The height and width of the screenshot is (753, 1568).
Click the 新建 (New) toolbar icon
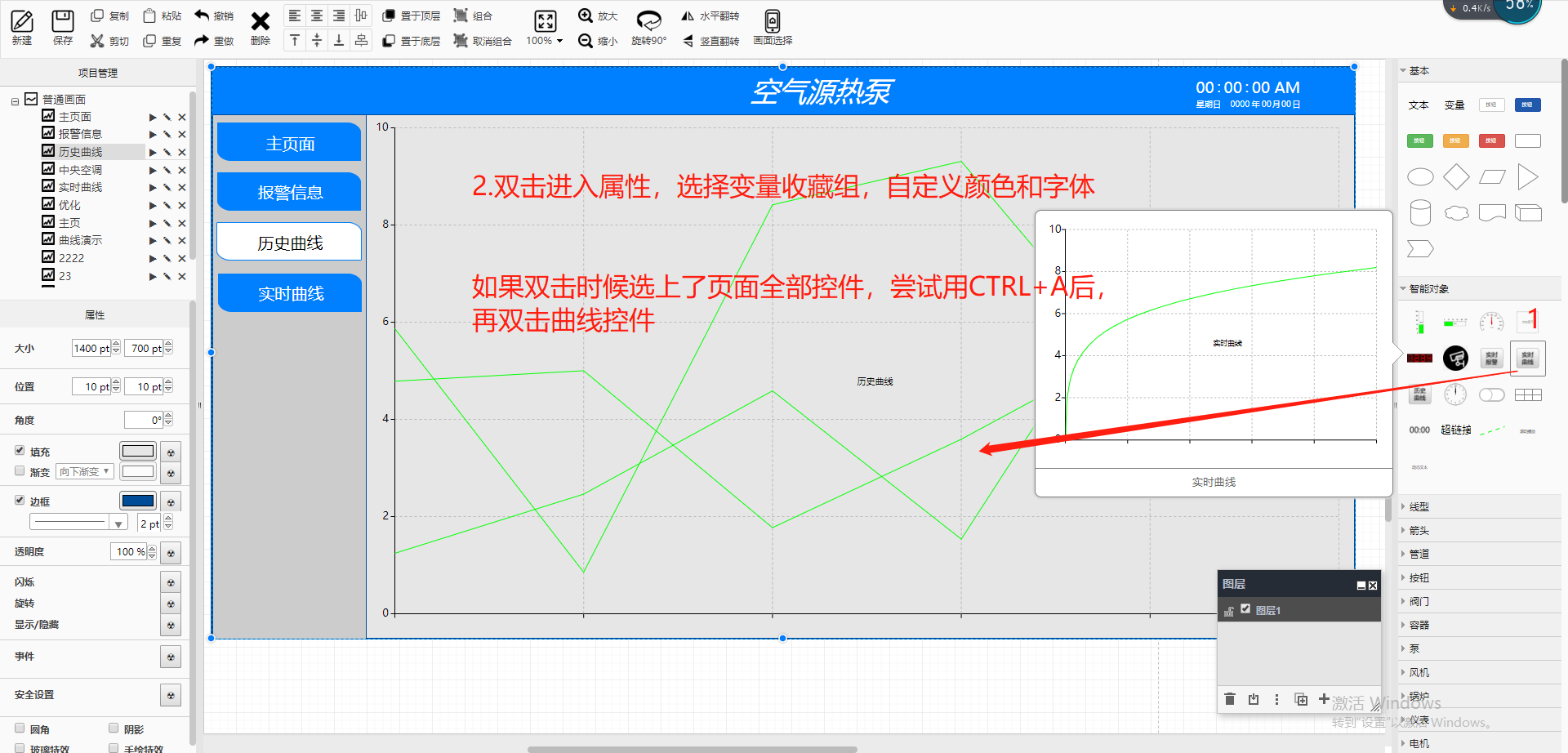tap(22, 21)
